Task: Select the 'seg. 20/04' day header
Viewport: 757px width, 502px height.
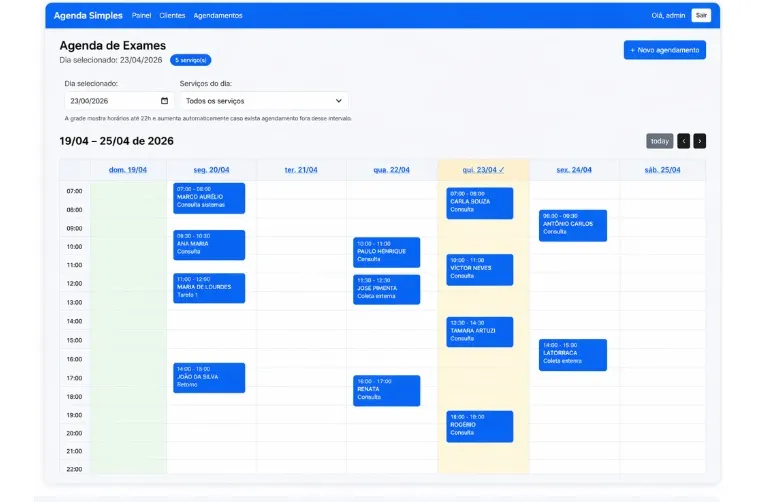Action: click(211, 170)
